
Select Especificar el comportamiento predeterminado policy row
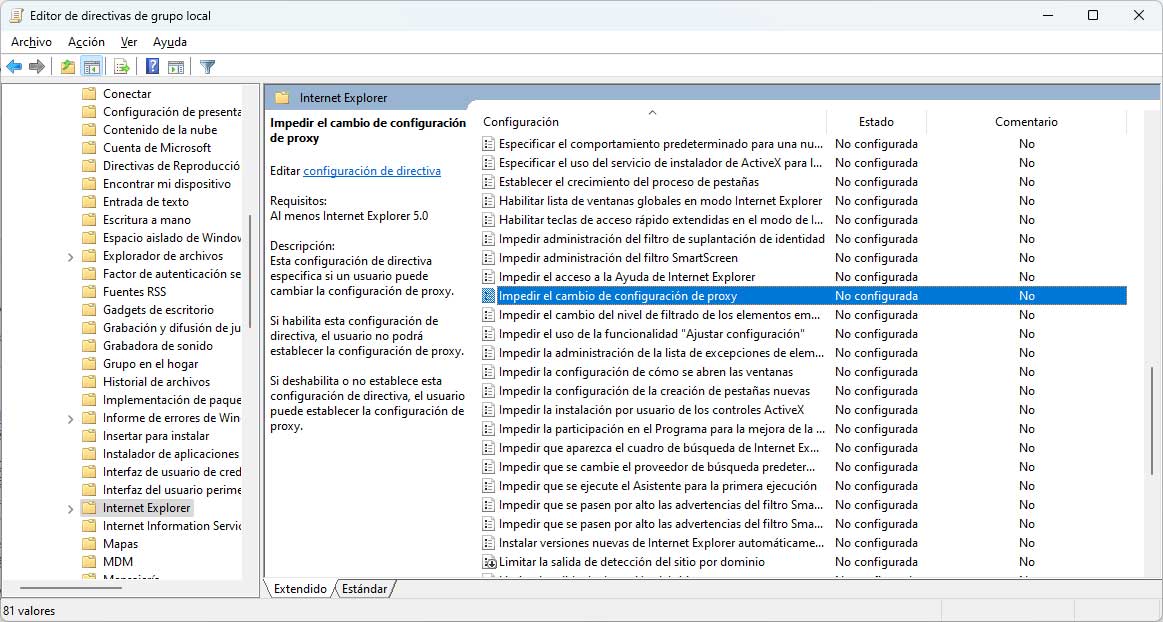(x=803, y=144)
